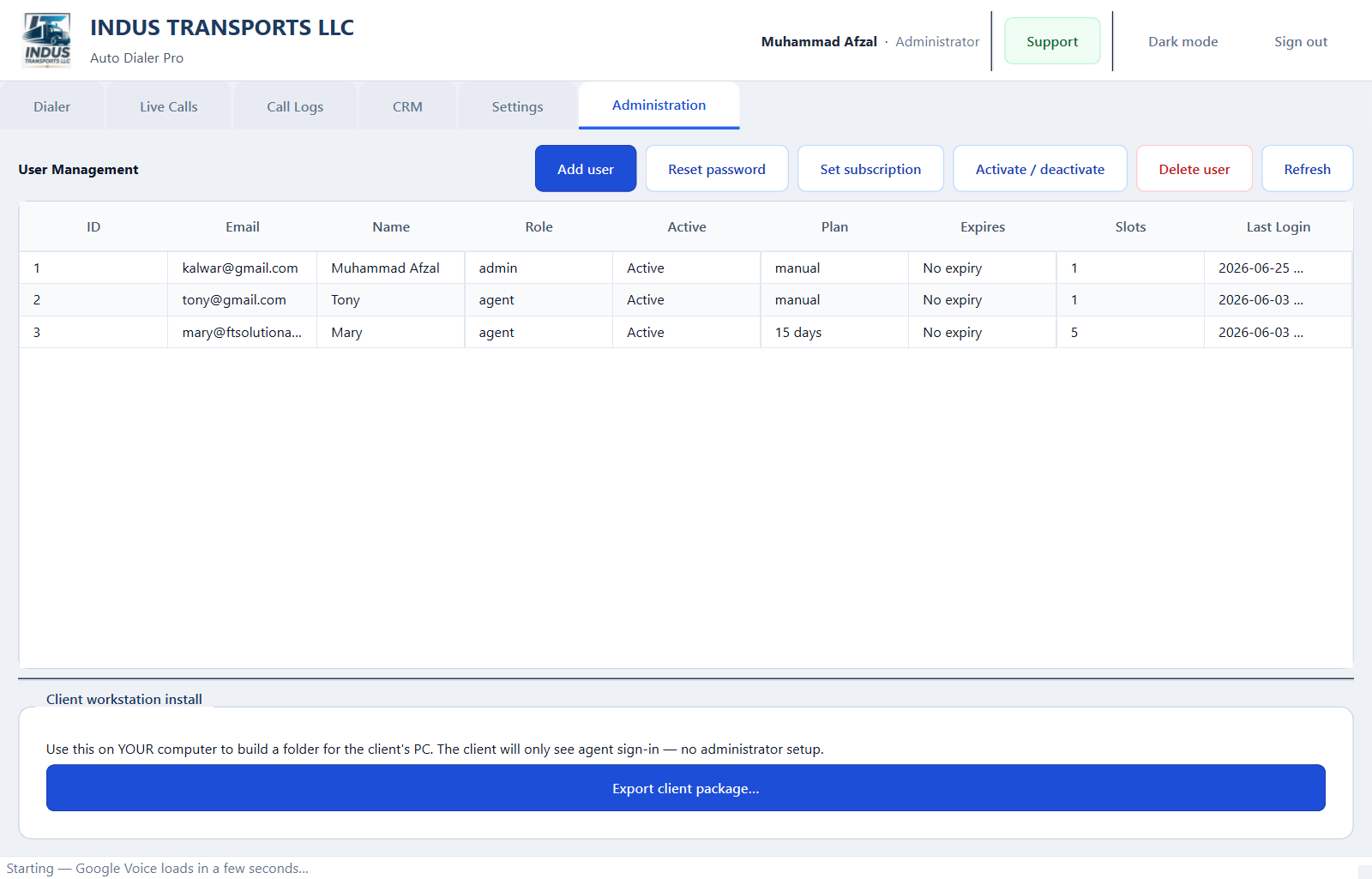Screen dimensions: 1372x879
Task: Click Set subscription
Action: pyautogui.click(x=870, y=169)
